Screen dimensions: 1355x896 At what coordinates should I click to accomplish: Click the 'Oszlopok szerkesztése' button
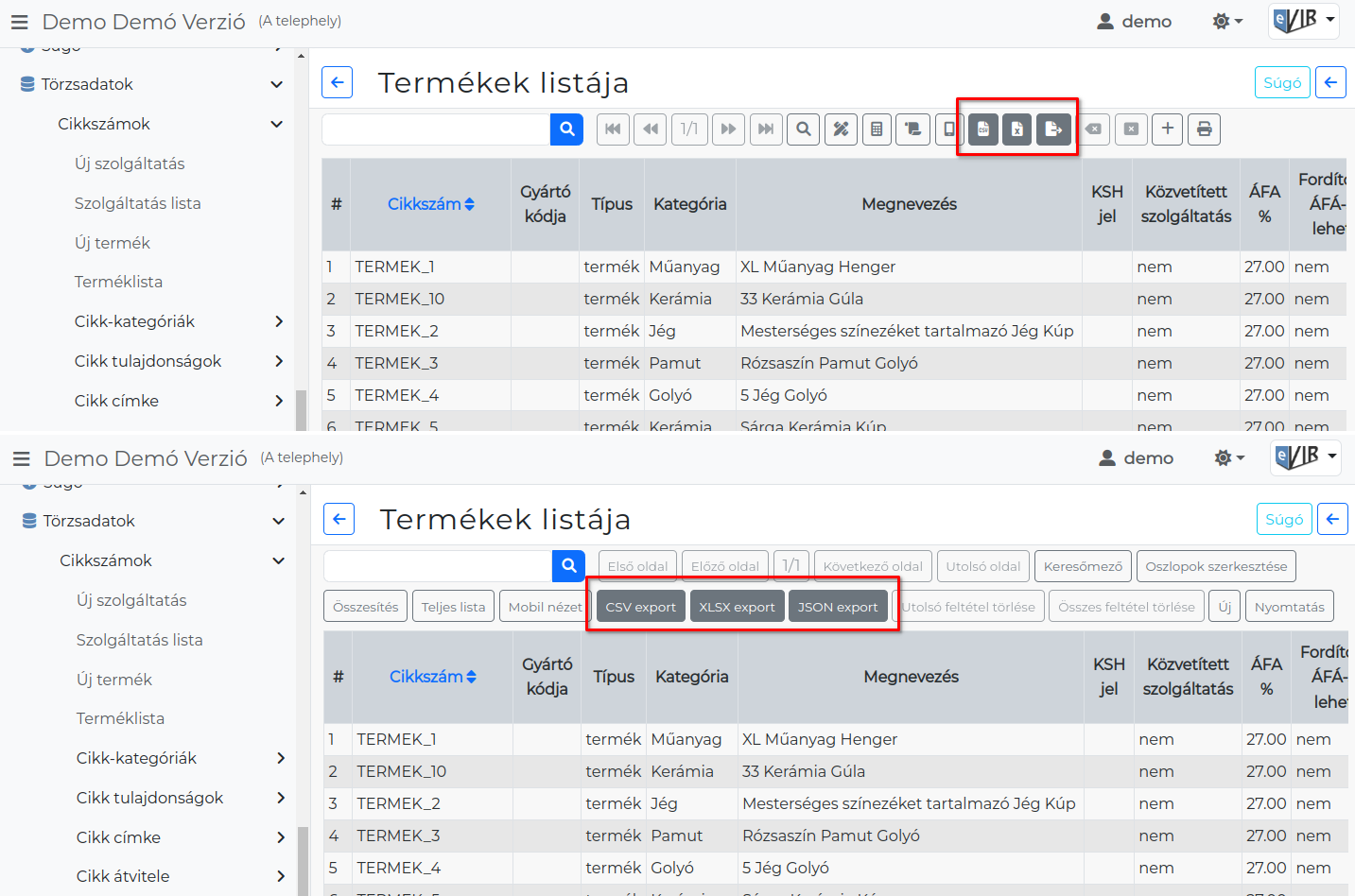pyautogui.click(x=1216, y=566)
